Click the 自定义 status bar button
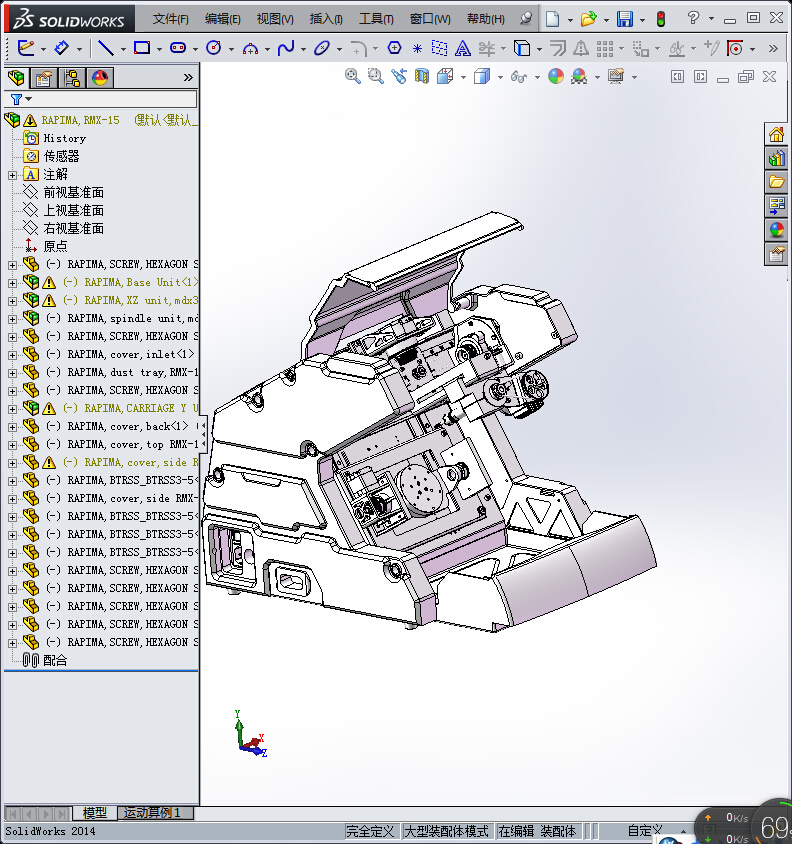The height and width of the screenshot is (844, 792). coord(645,831)
